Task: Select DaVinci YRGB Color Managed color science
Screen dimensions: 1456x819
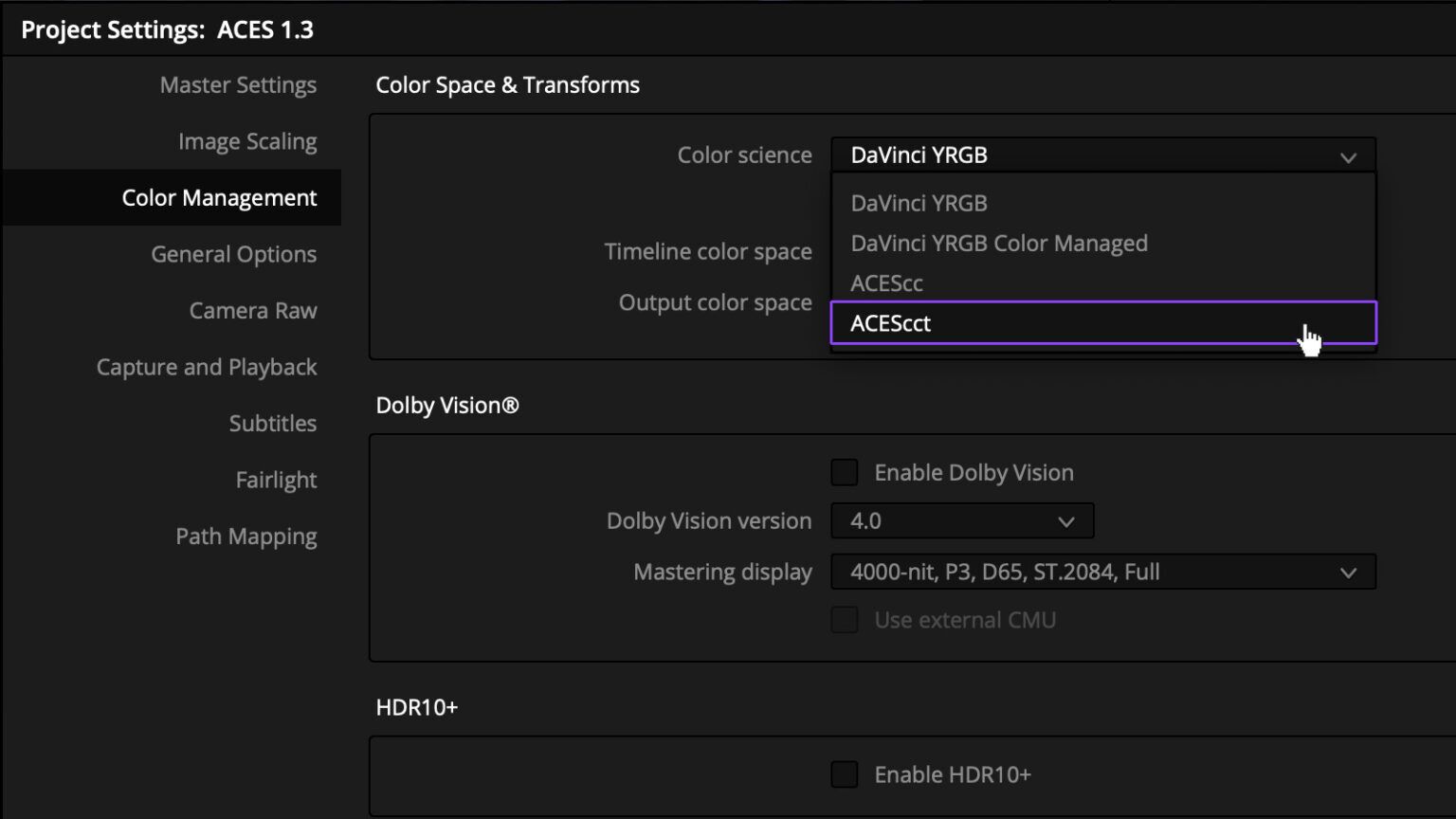Action: click(x=998, y=243)
